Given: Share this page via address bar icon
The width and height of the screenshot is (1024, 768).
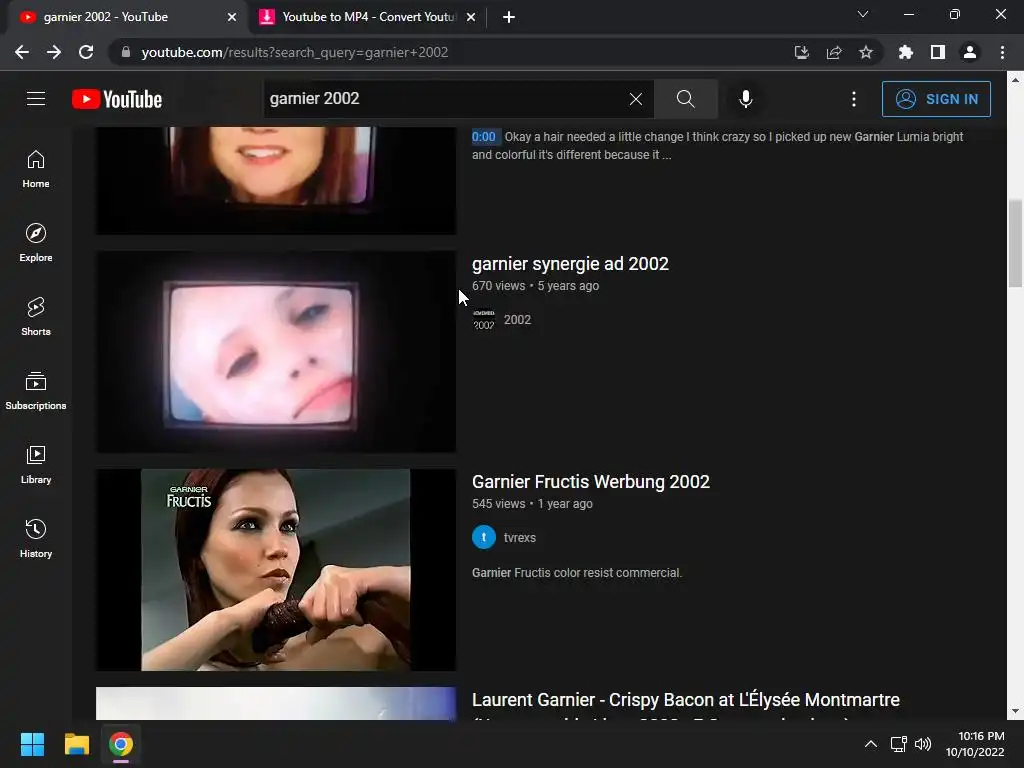Looking at the screenshot, I should [834, 52].
